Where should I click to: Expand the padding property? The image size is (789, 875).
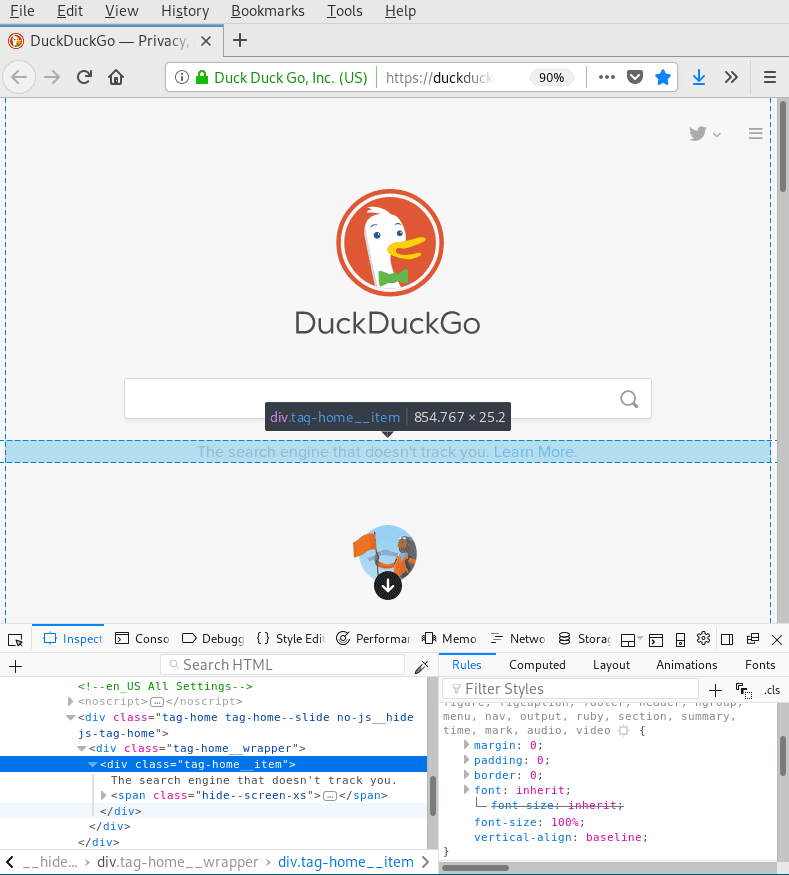click(466, 759)
